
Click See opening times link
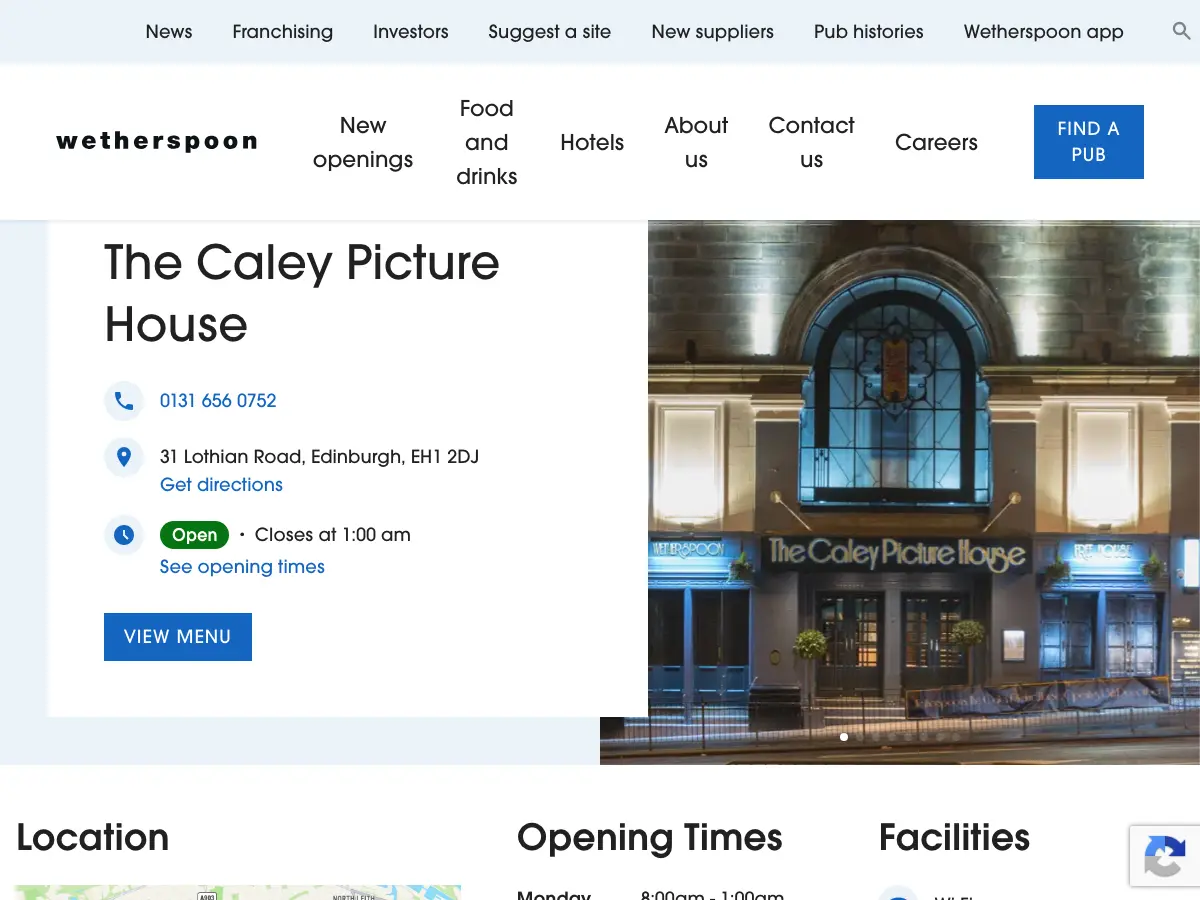242,567
